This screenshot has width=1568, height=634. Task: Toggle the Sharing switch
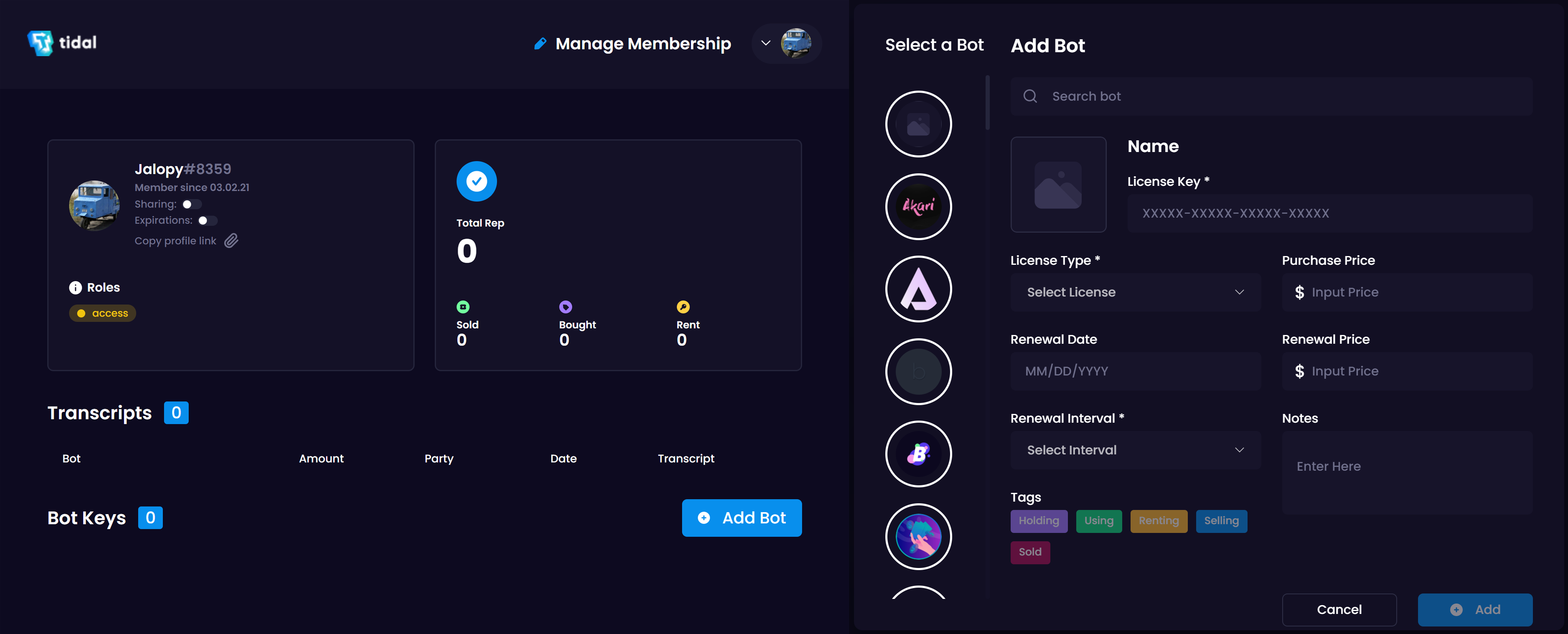point(192,204)
